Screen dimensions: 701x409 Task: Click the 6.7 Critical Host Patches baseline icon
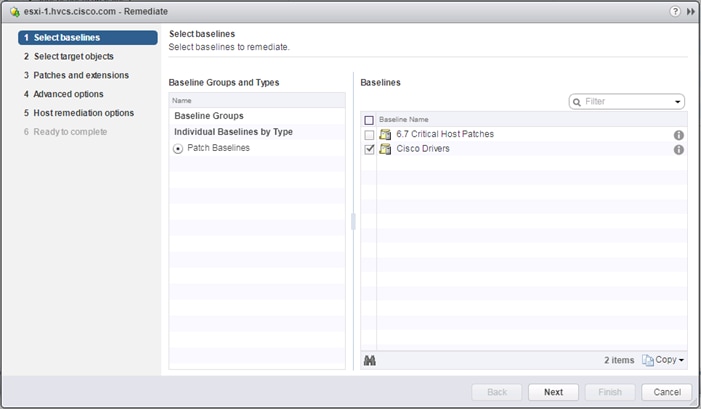click(x=385, y=134)
